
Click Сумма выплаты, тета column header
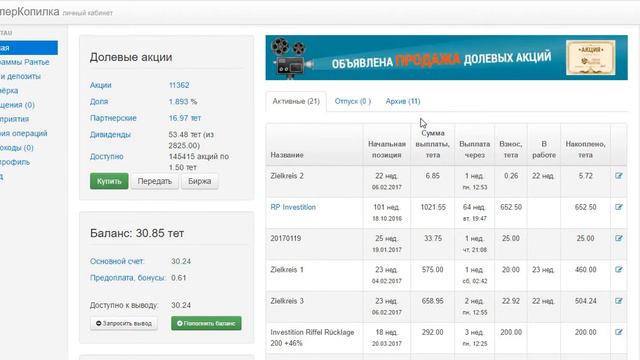pyautogui.click(x=433, y=144)
